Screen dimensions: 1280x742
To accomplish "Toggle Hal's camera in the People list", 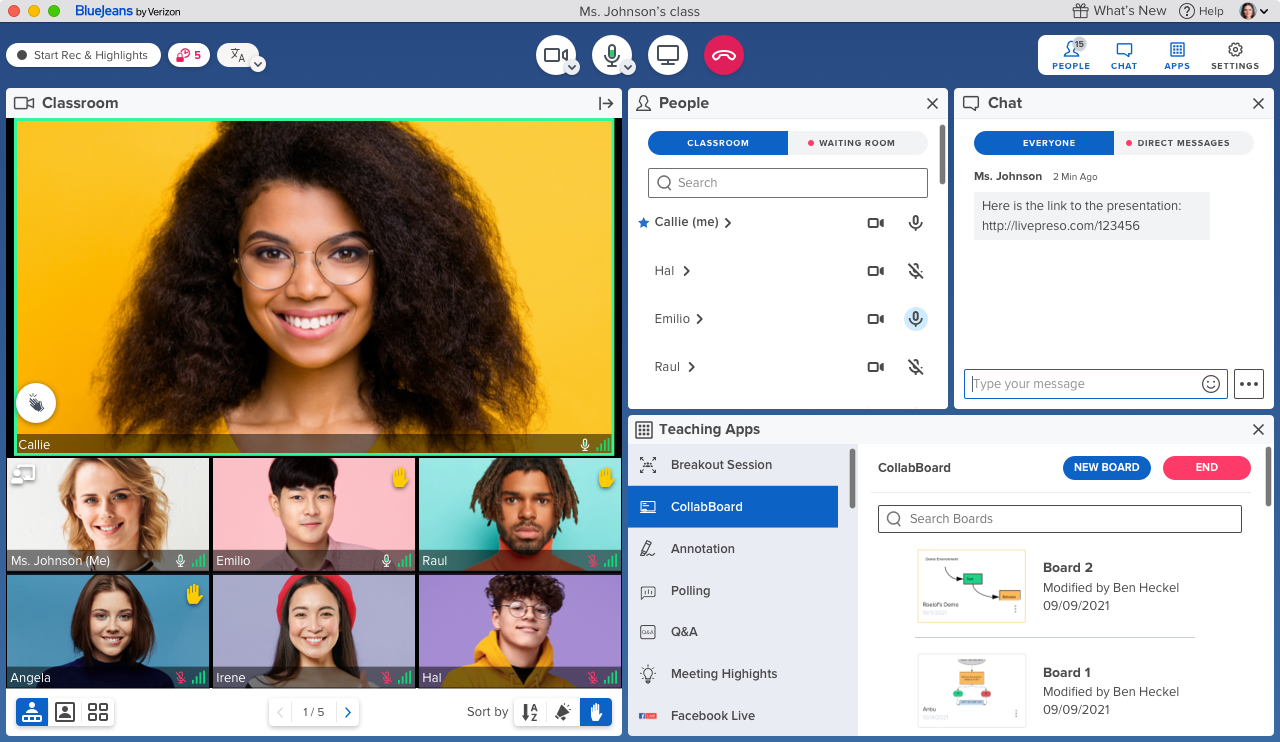I will [x=875, y=270].
